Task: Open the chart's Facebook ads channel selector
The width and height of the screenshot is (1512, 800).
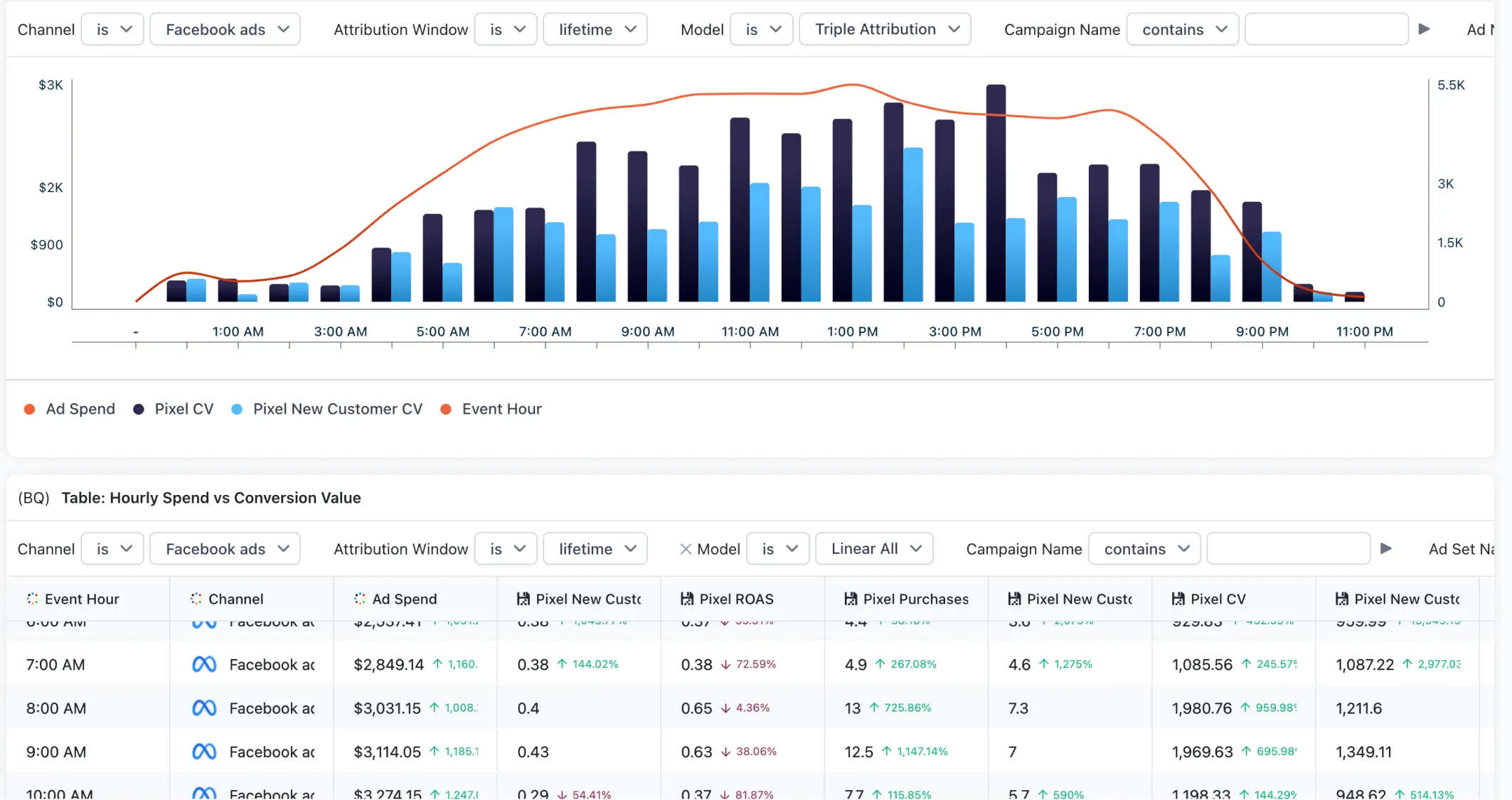Action: click(225, 29)
